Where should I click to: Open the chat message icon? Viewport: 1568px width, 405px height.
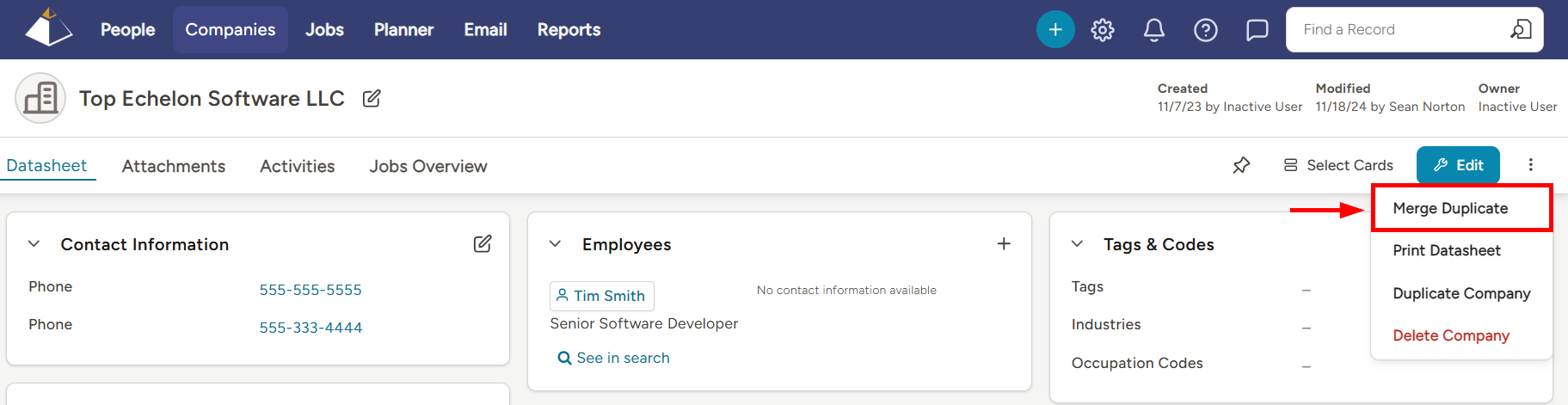[x=1257, y=30]
